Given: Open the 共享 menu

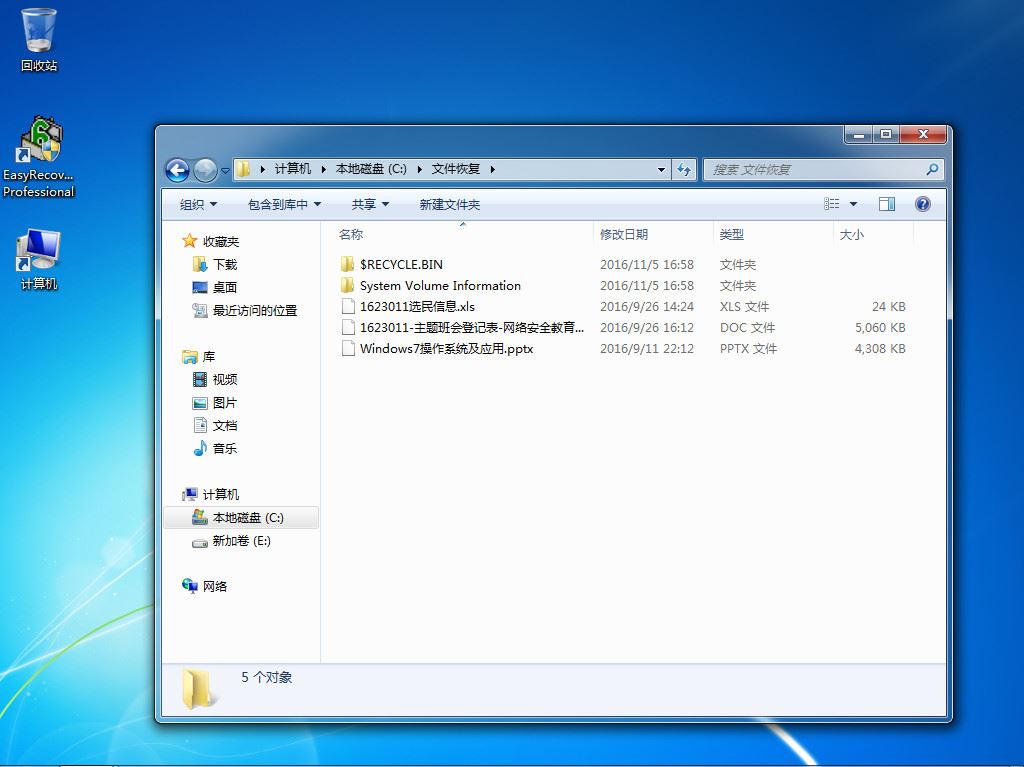Looking at the screenshot, I should point(370,204).
